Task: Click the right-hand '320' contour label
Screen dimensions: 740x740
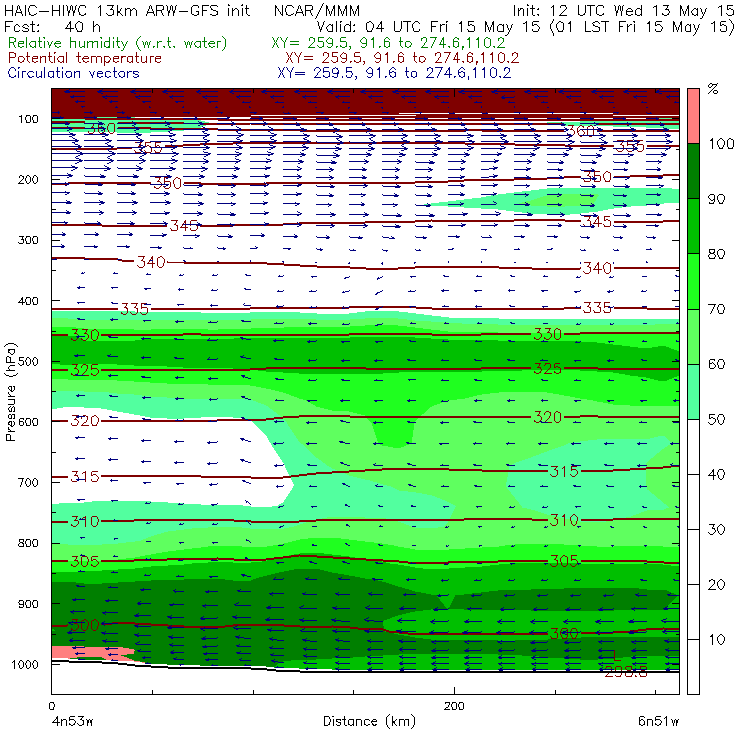Action: click(547, 417)
